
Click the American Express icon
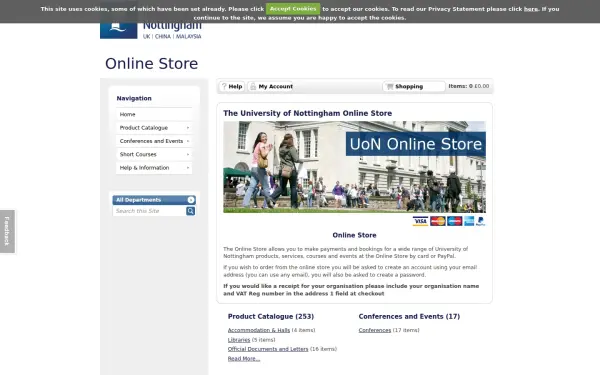[469, 221]
